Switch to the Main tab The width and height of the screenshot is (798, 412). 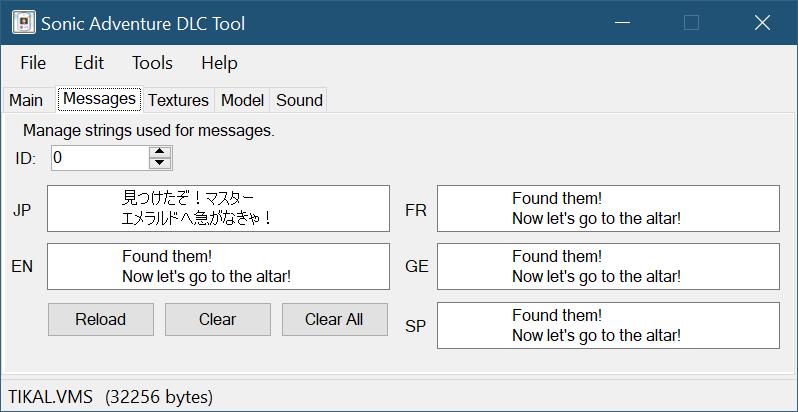26,100
